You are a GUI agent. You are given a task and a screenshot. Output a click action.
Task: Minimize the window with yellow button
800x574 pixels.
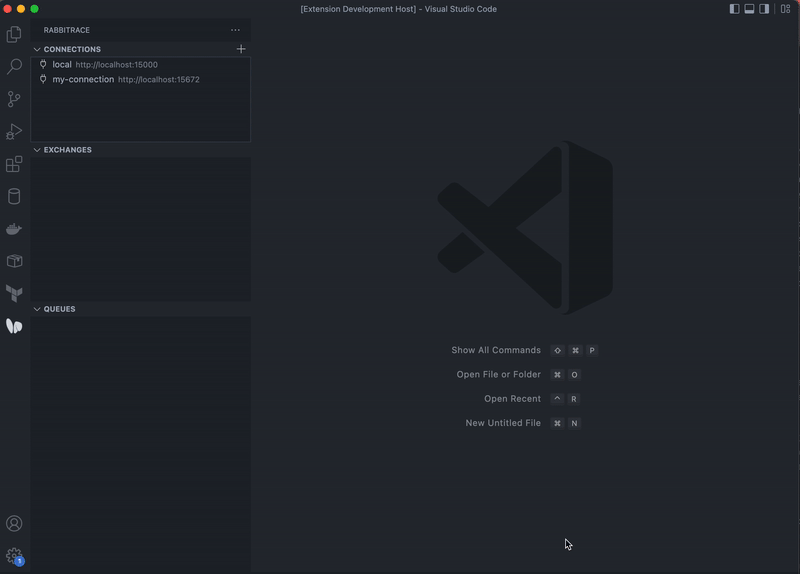click(x=21, y=9)
